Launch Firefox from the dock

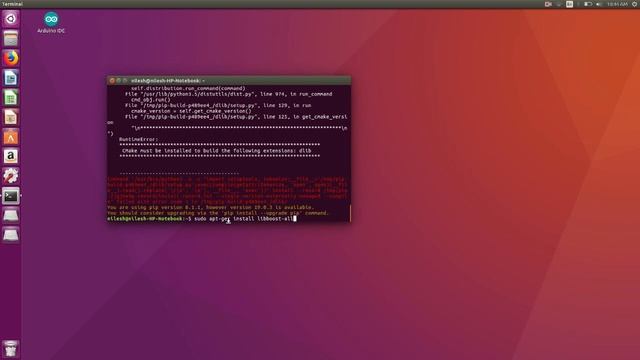coord(11,58)
